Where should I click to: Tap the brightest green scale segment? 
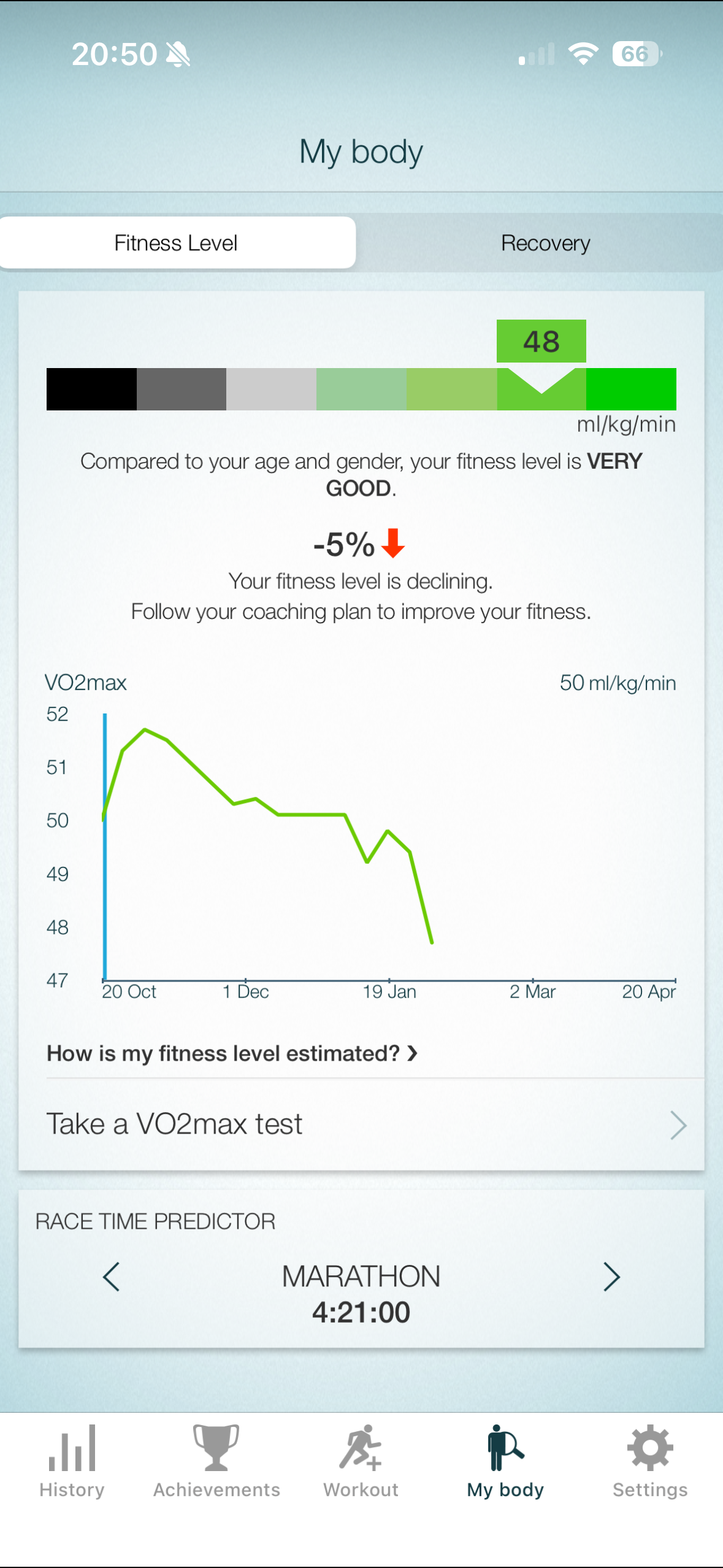pyautogui.click(x=631, y=389)
